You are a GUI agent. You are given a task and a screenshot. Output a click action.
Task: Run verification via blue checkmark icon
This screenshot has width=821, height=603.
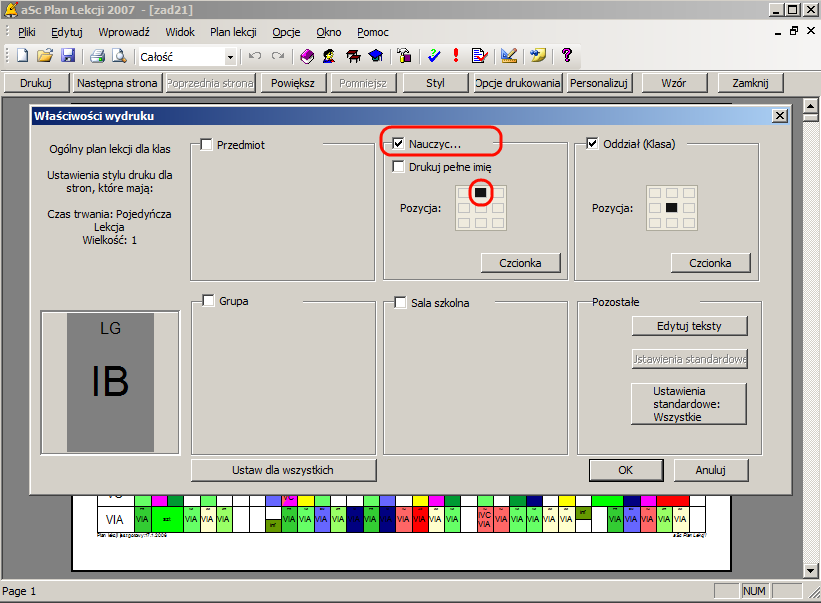click(x=434, y=55)
